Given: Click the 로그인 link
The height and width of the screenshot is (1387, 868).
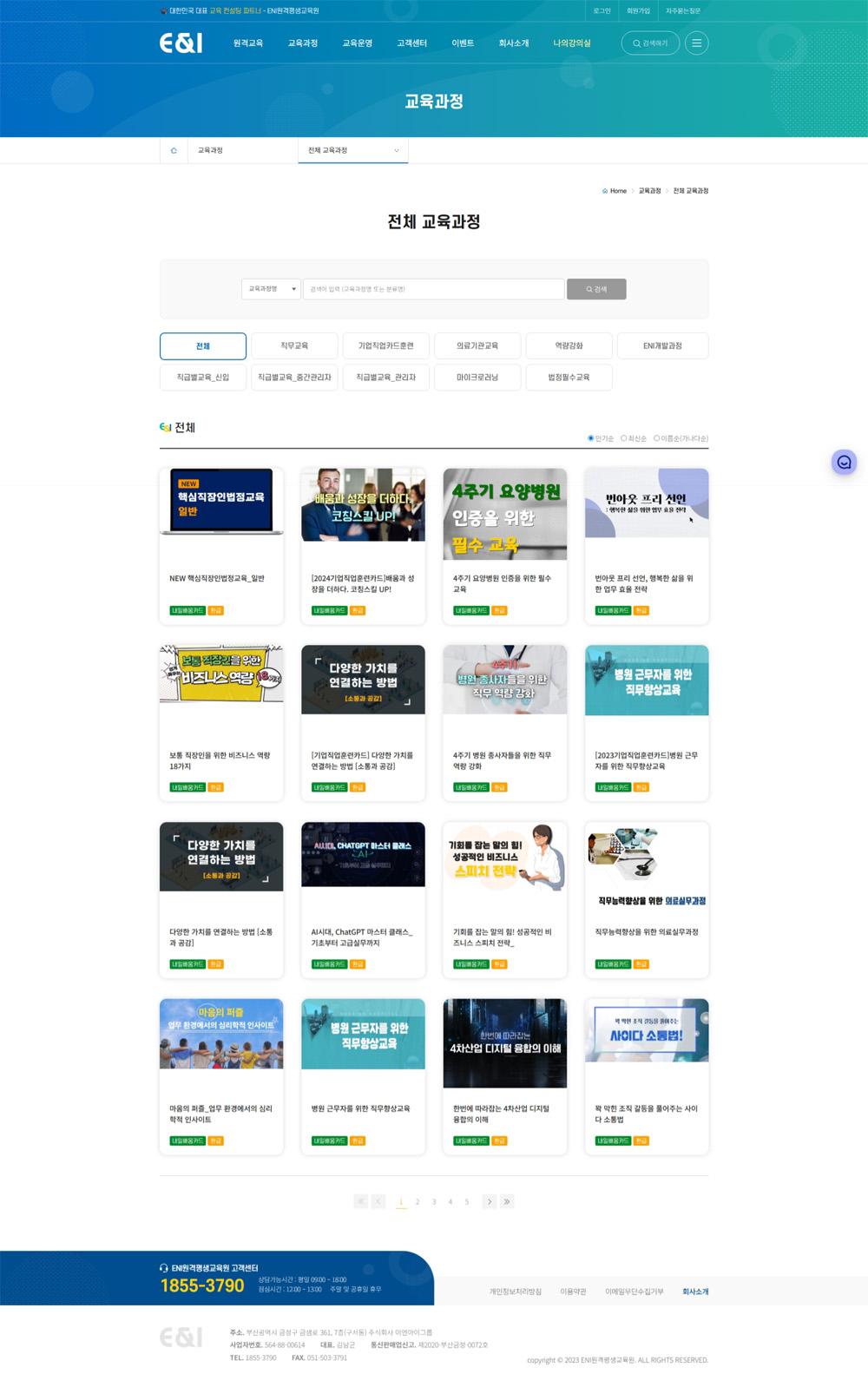Looking at the screenshot, I should pyautogui.click(x=602, y=10).
